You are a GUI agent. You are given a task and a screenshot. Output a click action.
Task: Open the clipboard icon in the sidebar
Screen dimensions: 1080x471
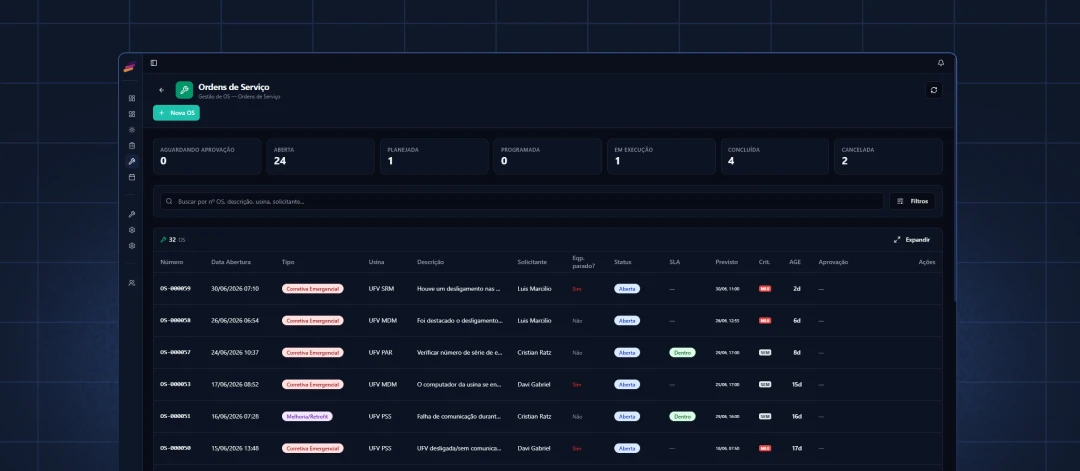(x=132, y=145)
